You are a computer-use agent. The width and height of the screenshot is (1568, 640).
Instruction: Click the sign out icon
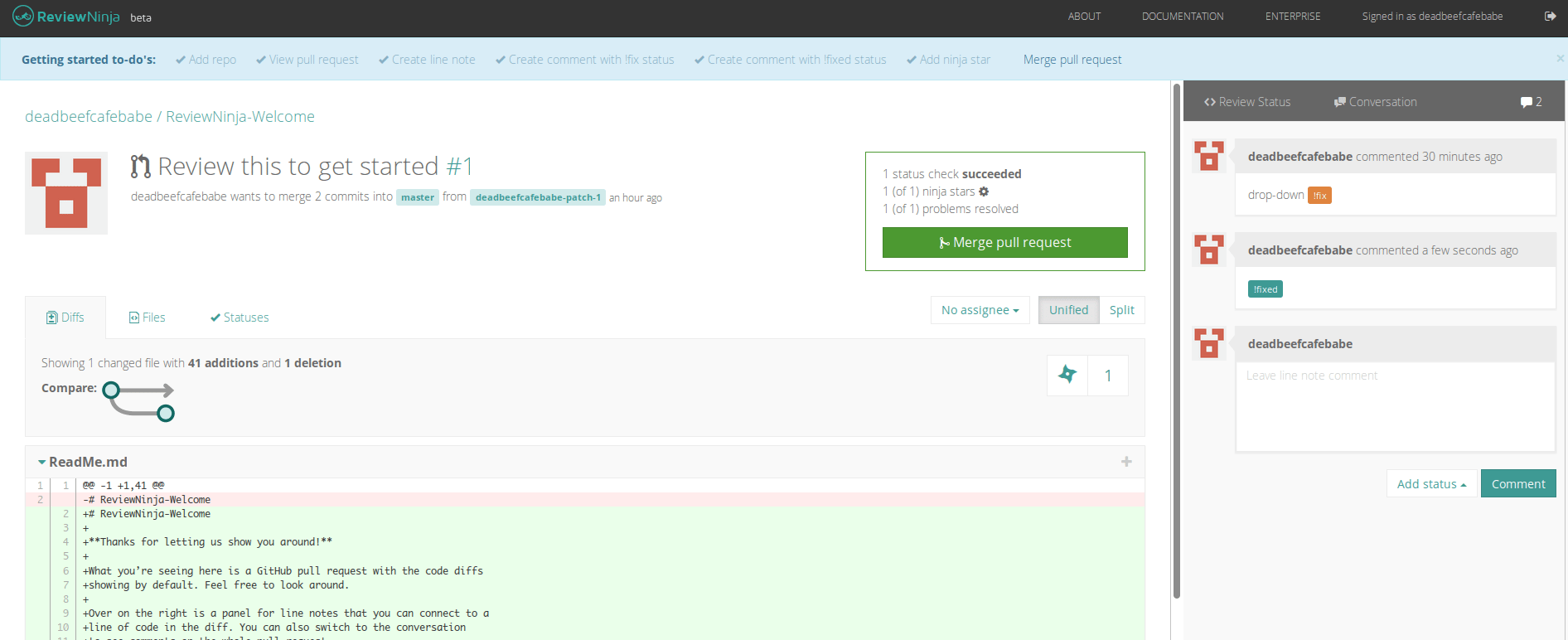coord(1550,16)
